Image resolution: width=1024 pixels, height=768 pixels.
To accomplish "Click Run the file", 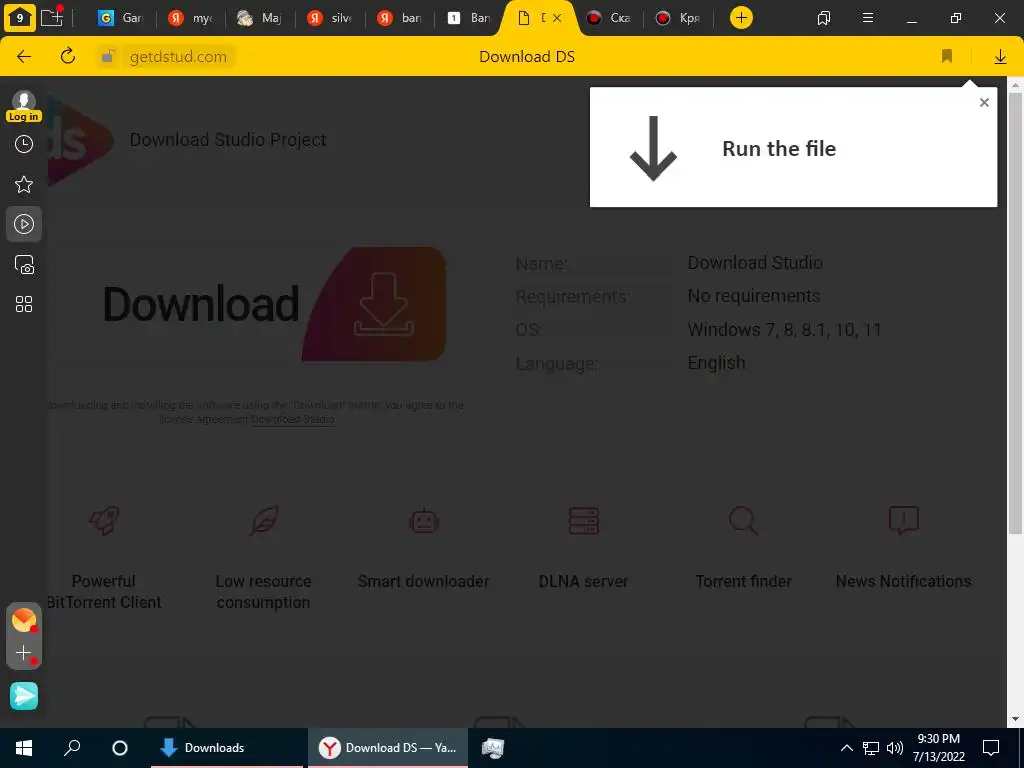I will (778, 148).
